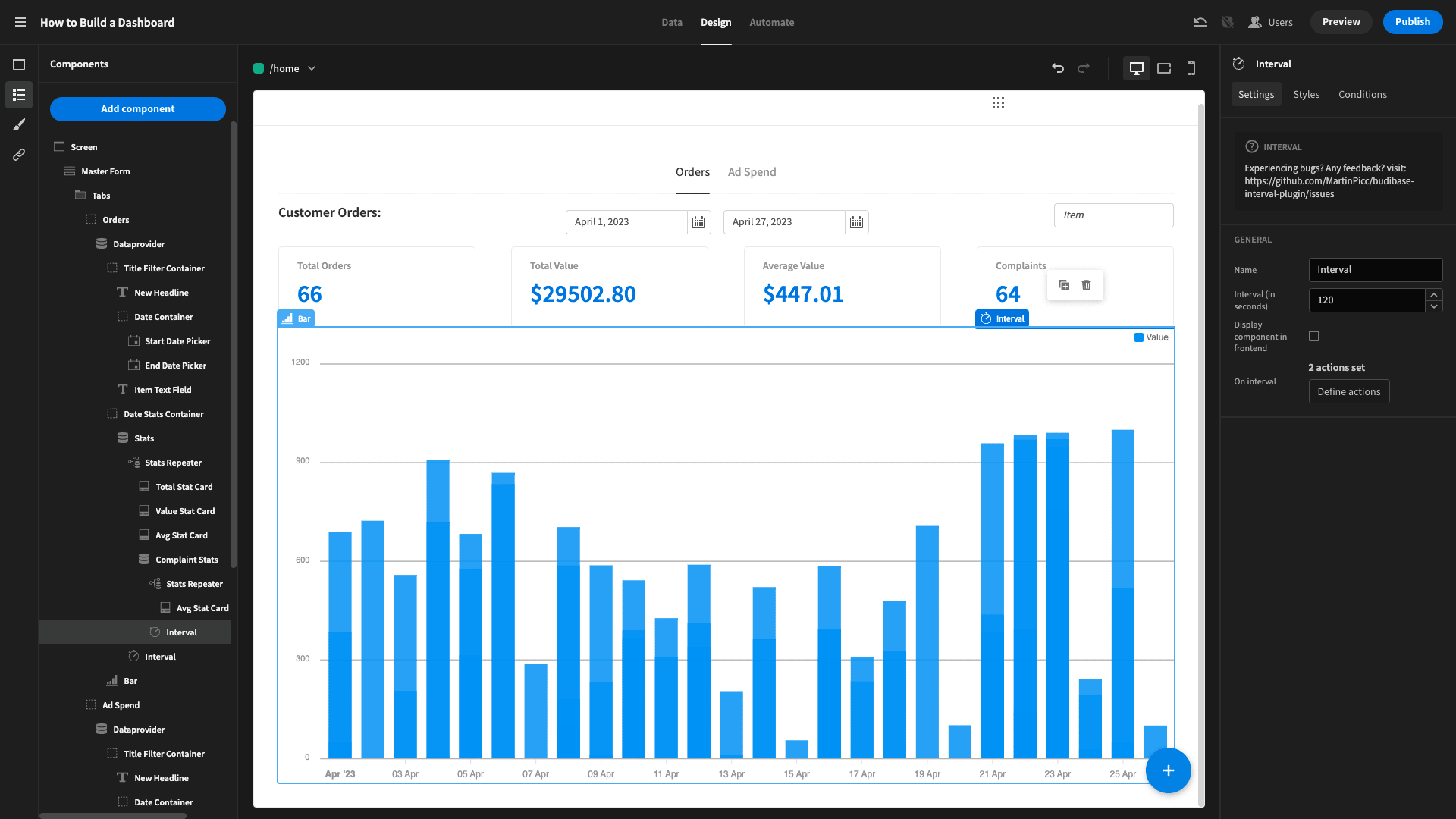Click the Publish button
This screenshot has height=819, width=1456.
(1412, 22)
